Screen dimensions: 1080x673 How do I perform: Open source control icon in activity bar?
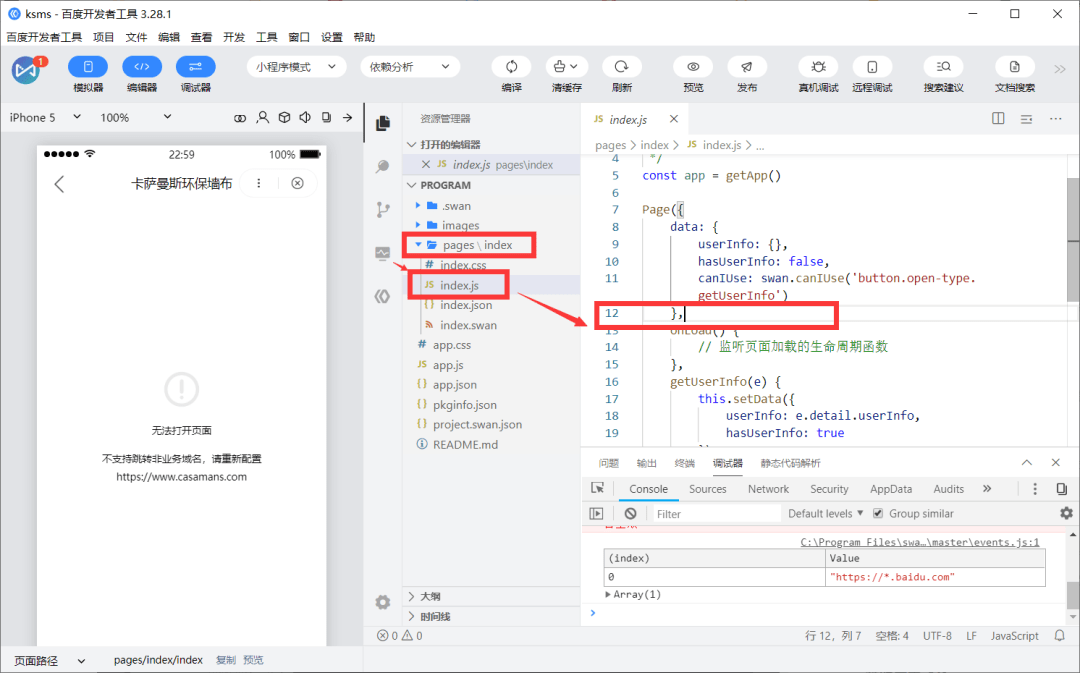point(383,210)
